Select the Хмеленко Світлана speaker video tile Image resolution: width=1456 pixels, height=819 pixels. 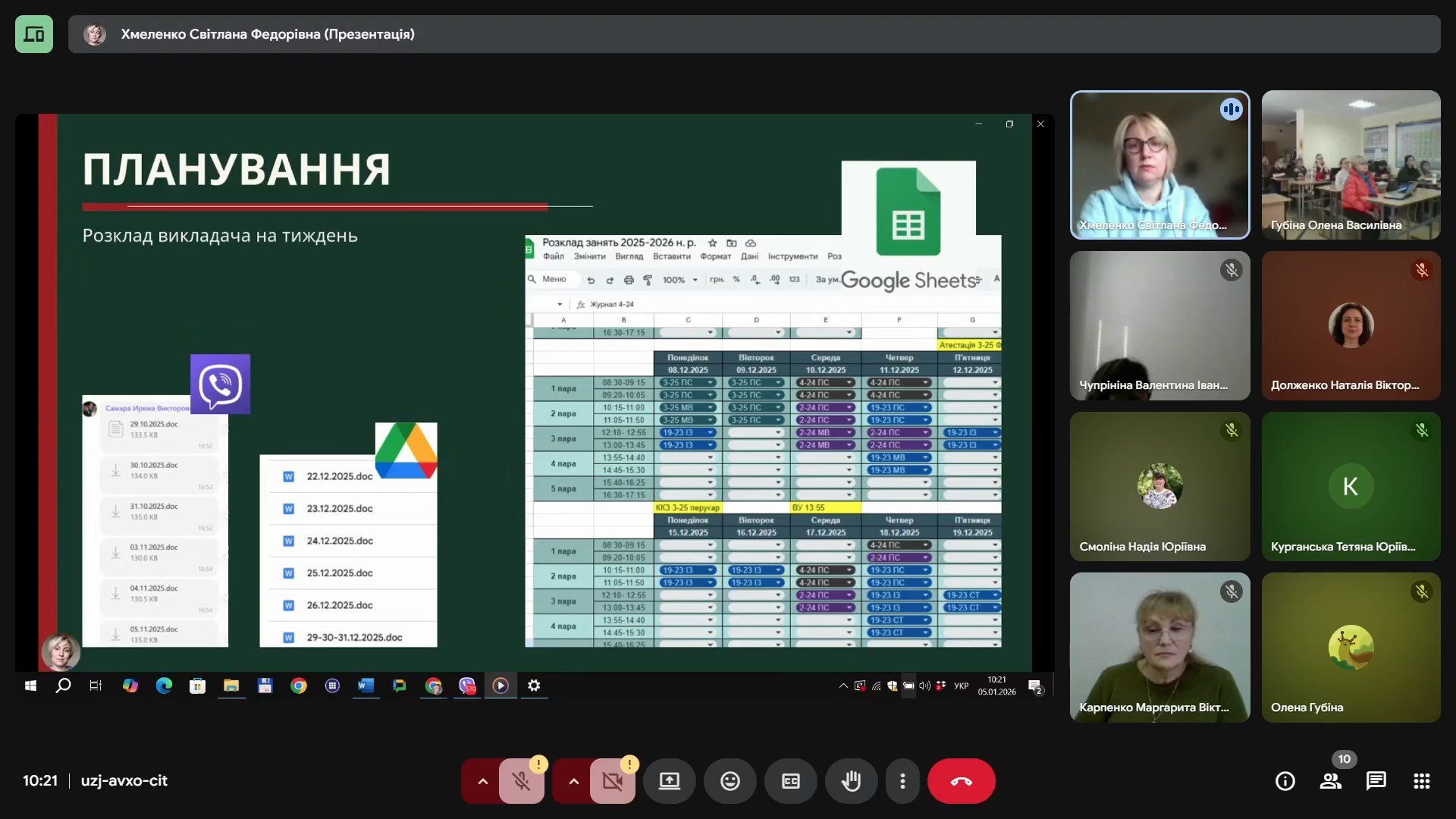point(1159,165)
